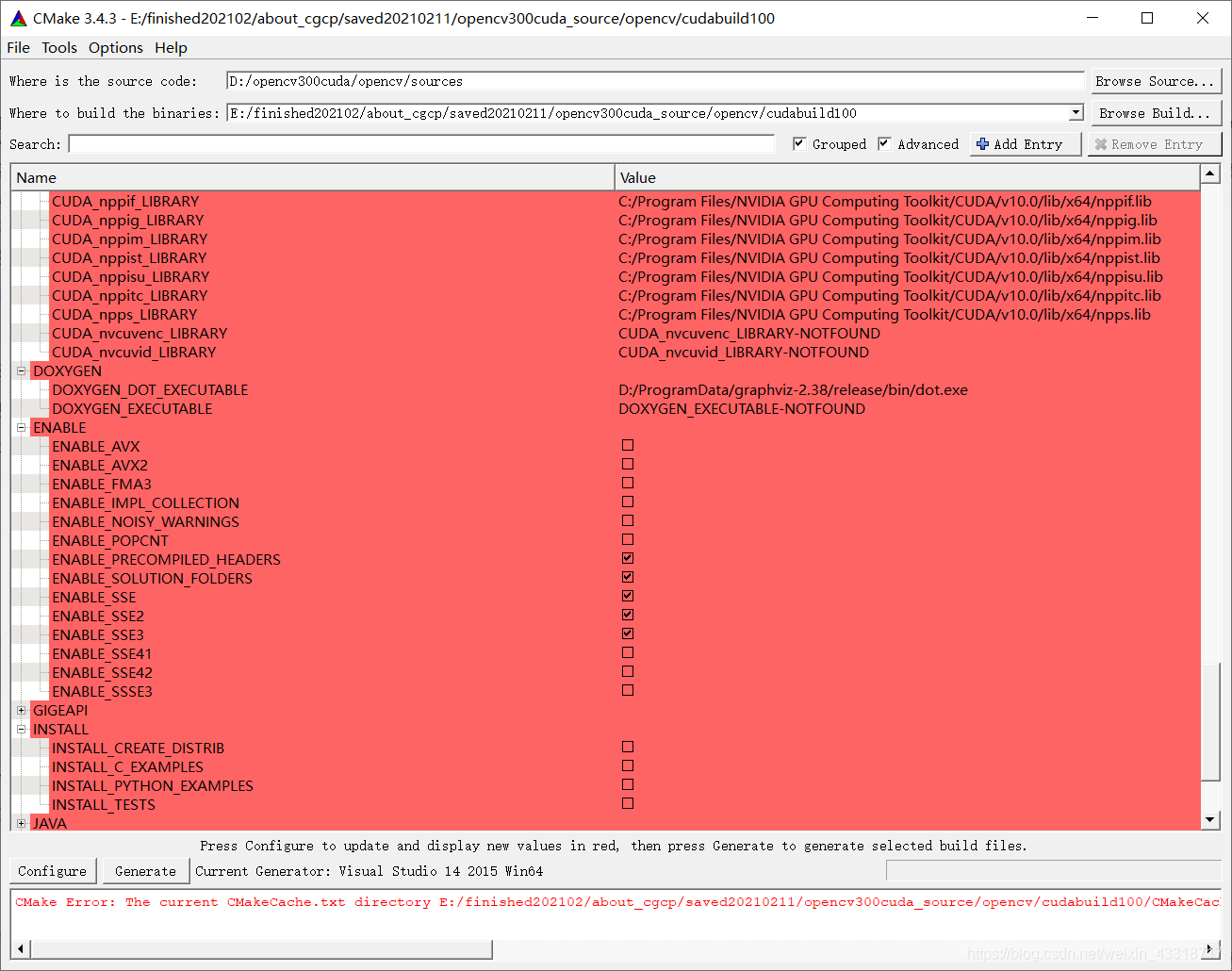
Task: Check ENABLE_NOISY_WARNINGS option
Action: [x=628, y=520]
